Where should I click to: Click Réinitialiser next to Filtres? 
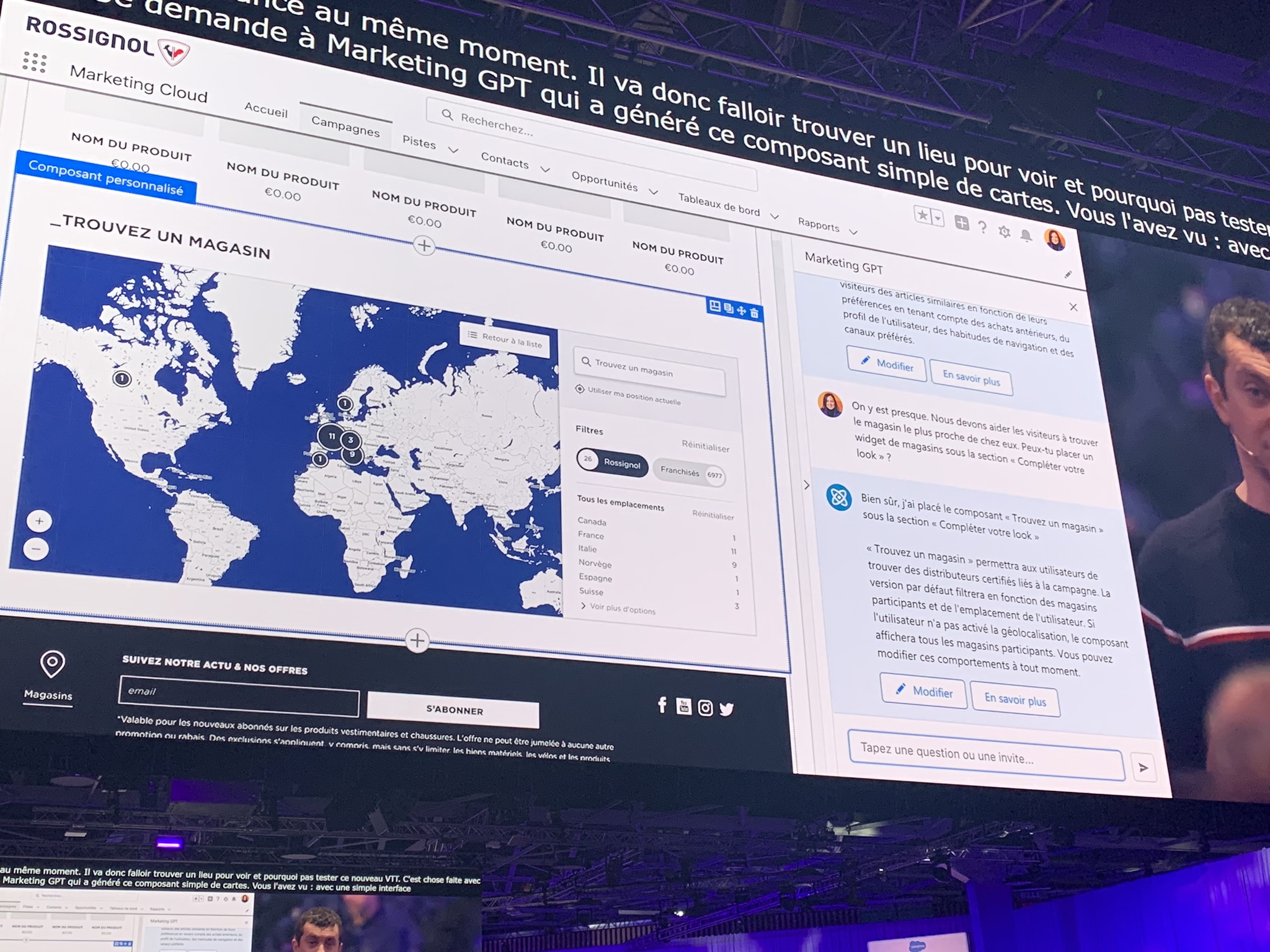tap(706, 446)
